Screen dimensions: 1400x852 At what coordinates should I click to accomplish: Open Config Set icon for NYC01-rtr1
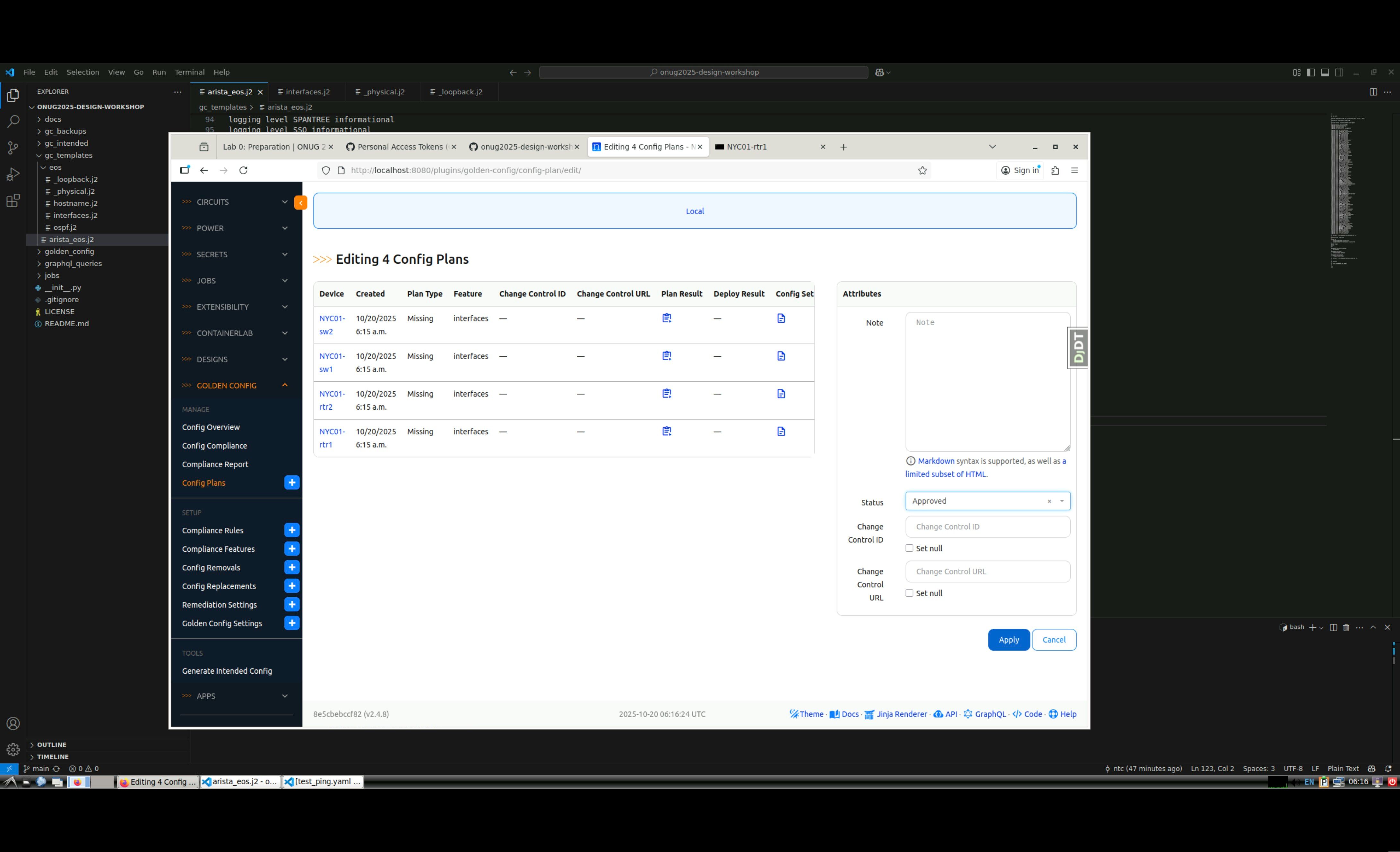(781, 432)
